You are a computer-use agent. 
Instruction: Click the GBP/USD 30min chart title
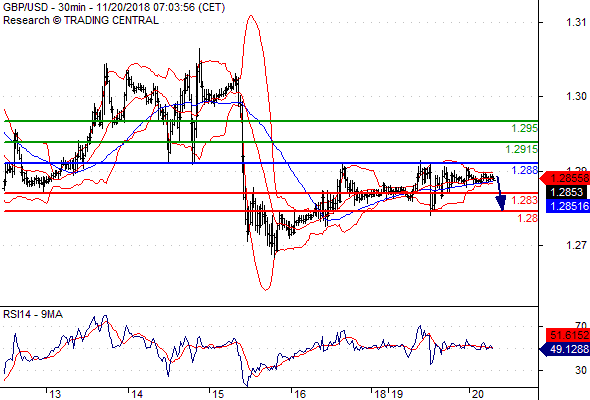pos(114,7)
